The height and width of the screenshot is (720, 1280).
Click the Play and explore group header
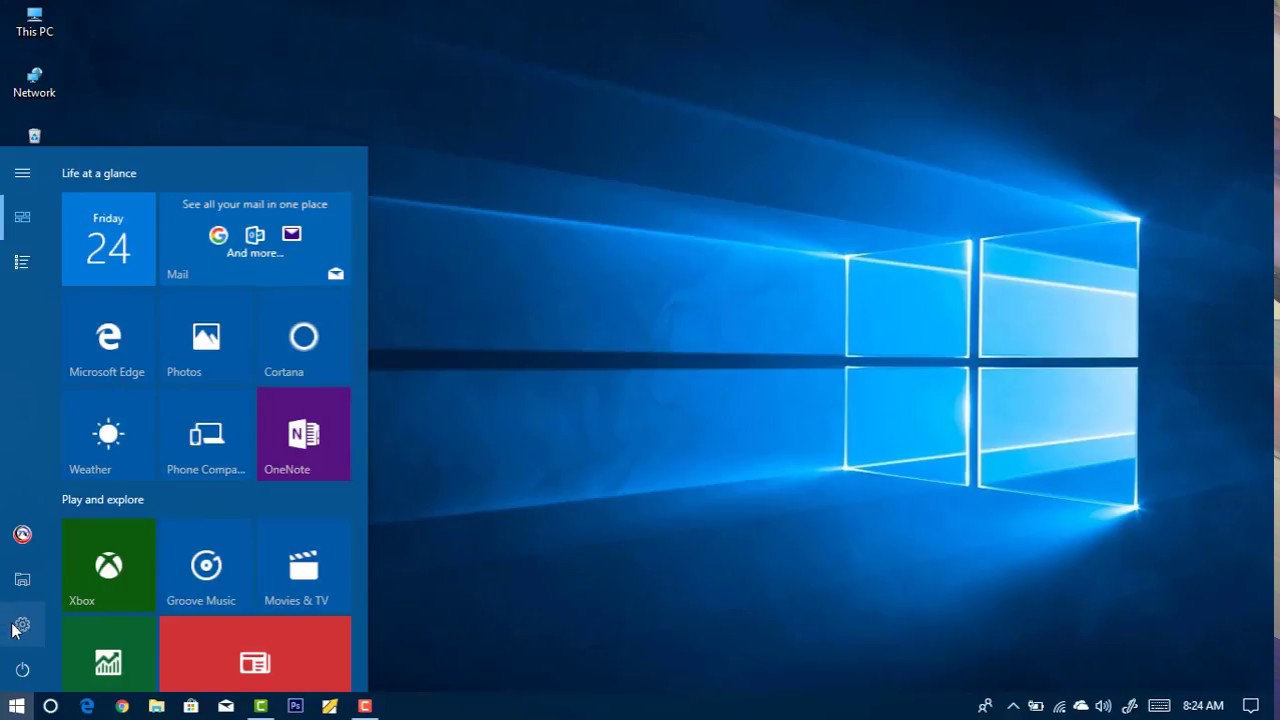103,499
